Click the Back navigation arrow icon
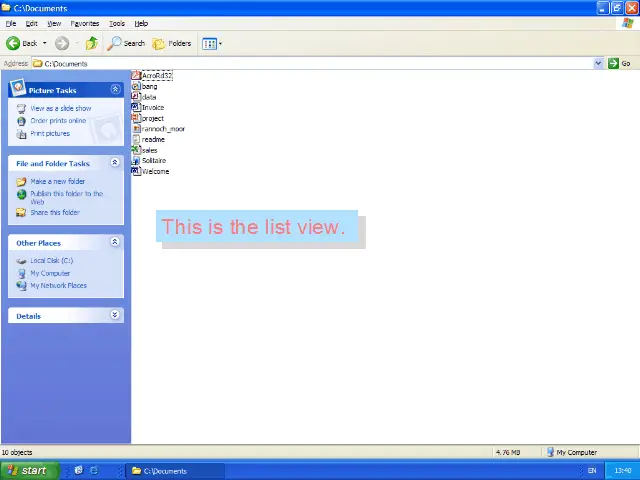 (x=14, y=43)
